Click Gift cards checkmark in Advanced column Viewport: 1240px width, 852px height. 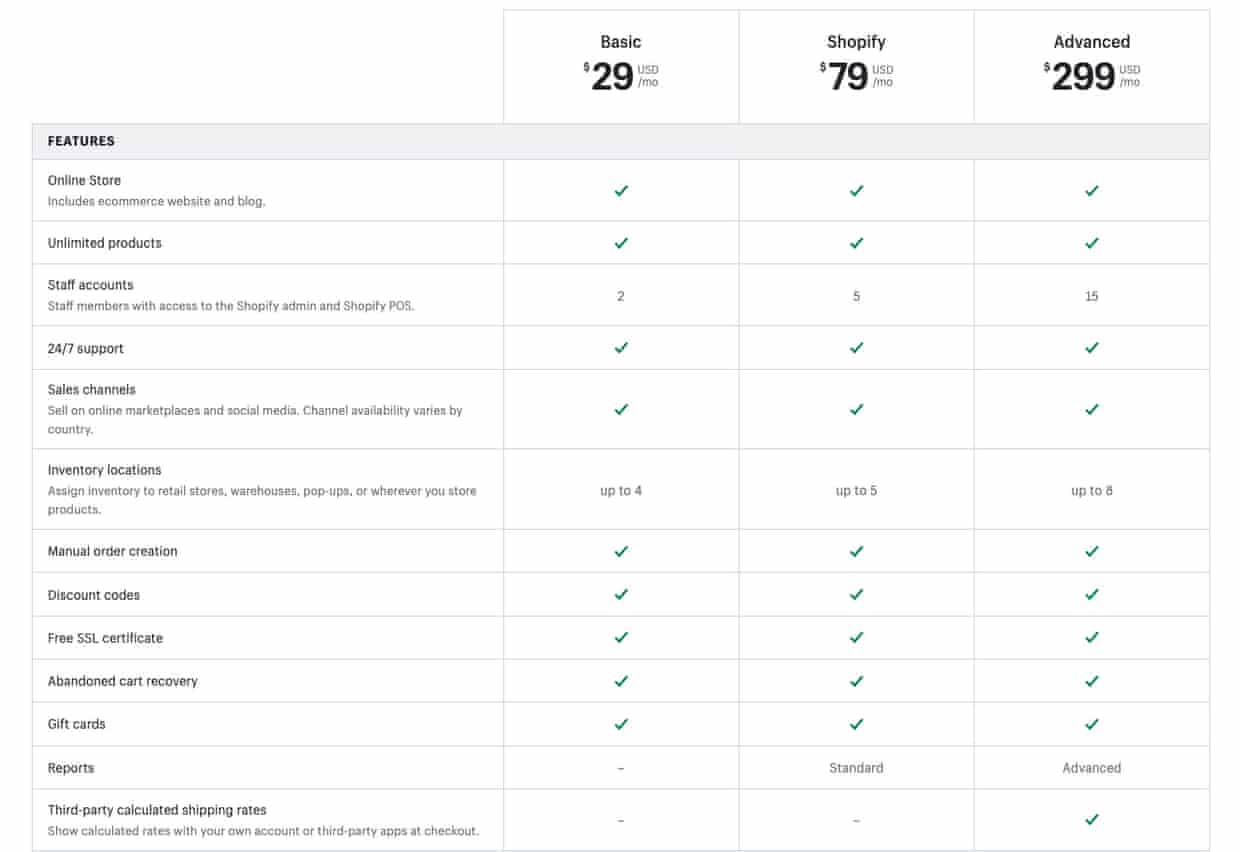(x=1091, y=724)
